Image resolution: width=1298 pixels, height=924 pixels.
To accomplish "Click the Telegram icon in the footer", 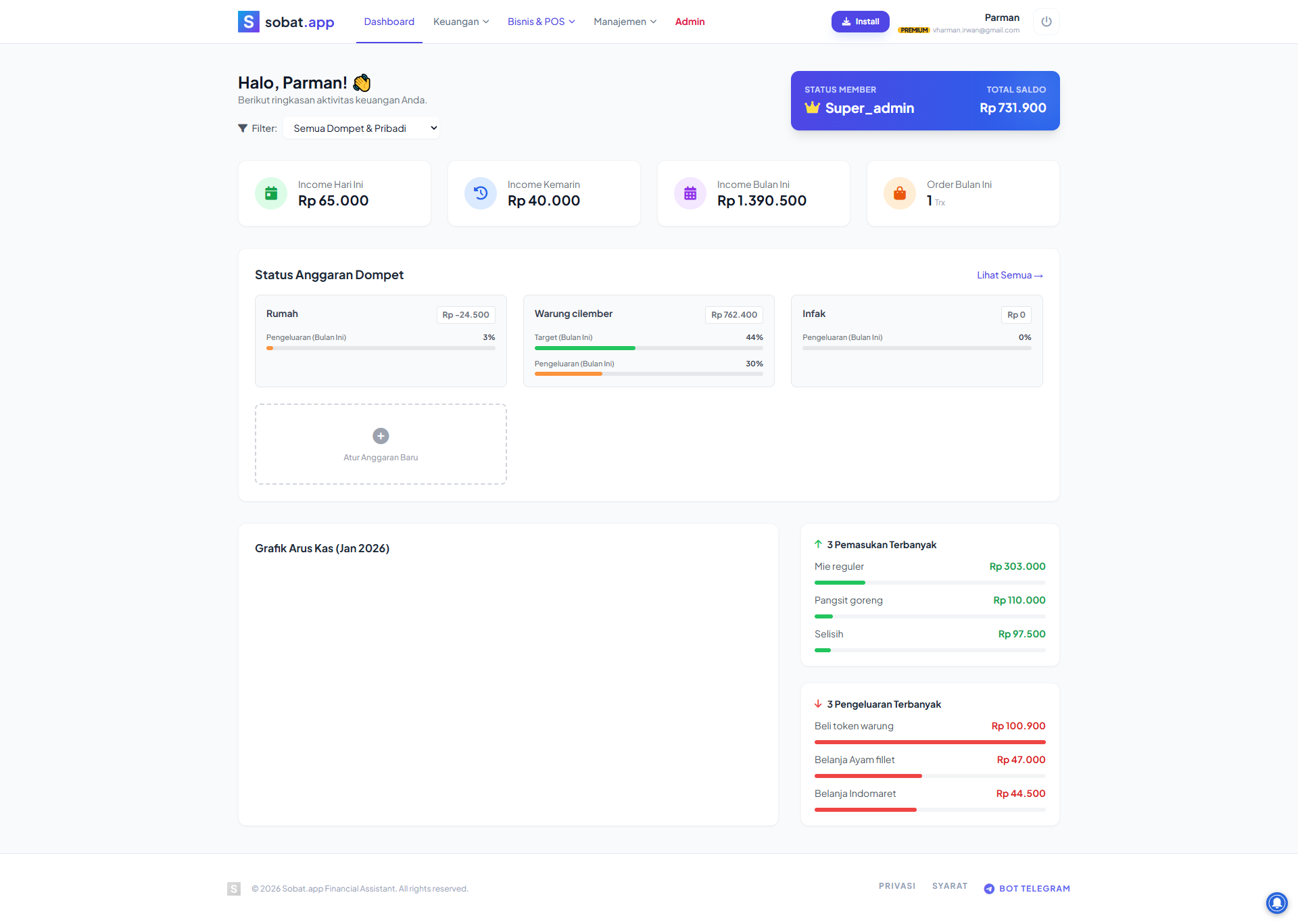I will [x=989, y=888].
